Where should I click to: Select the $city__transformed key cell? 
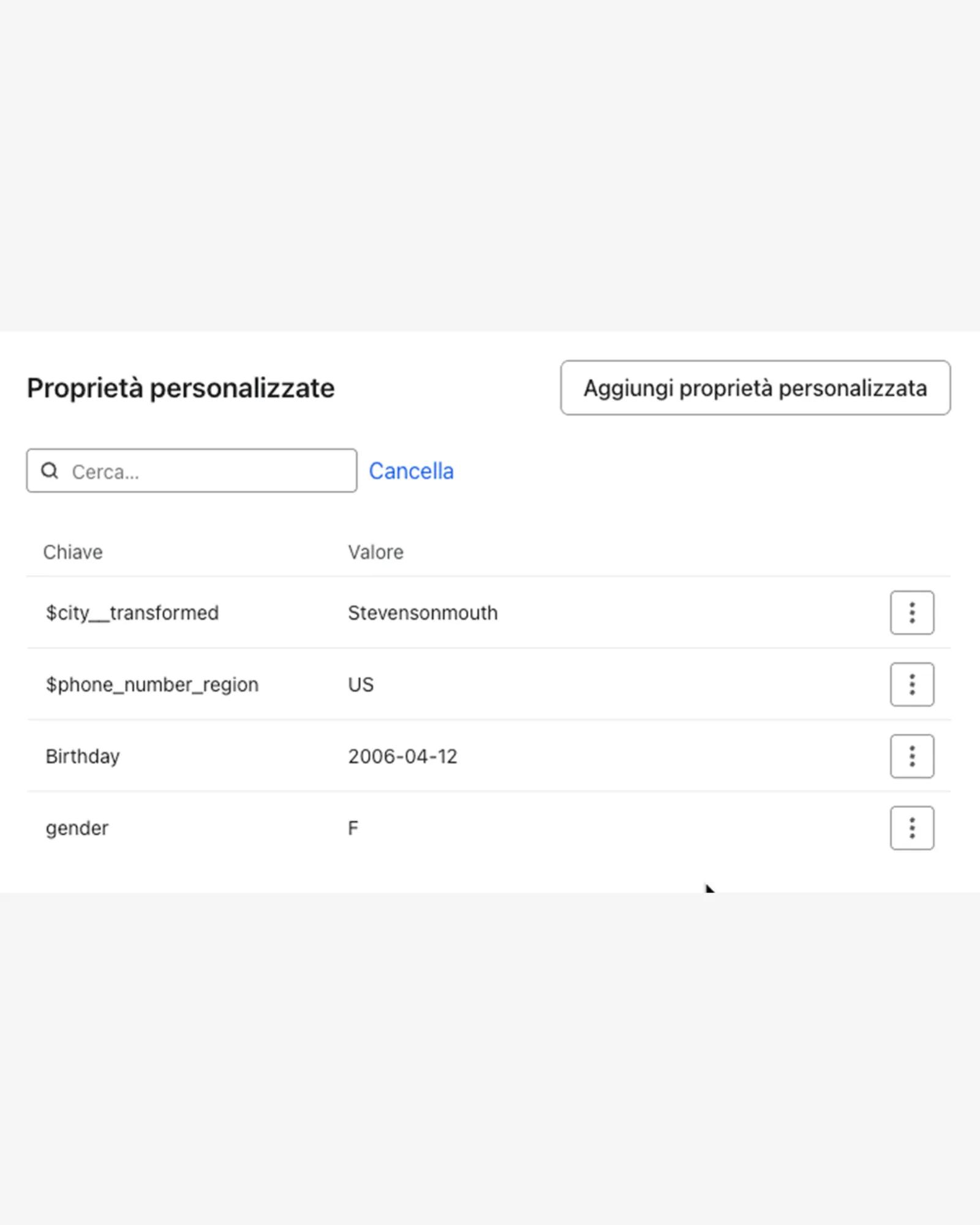pyautogui.click(x=132, y=612)
